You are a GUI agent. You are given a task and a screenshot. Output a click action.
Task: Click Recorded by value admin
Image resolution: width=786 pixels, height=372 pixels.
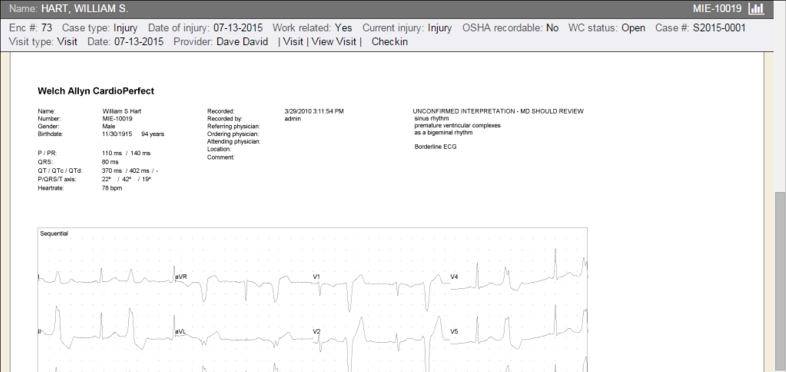click(293, 119)
